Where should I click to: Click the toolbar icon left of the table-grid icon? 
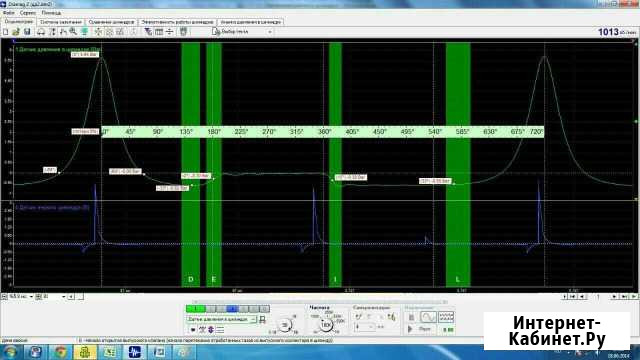tap(148, 31)
